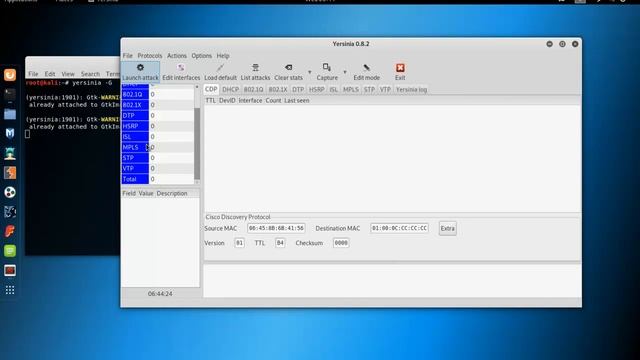The height and width of the screenshot is (360, 640).
Task: Select ISL row in protocol stats
Action: tap(158, 137)
